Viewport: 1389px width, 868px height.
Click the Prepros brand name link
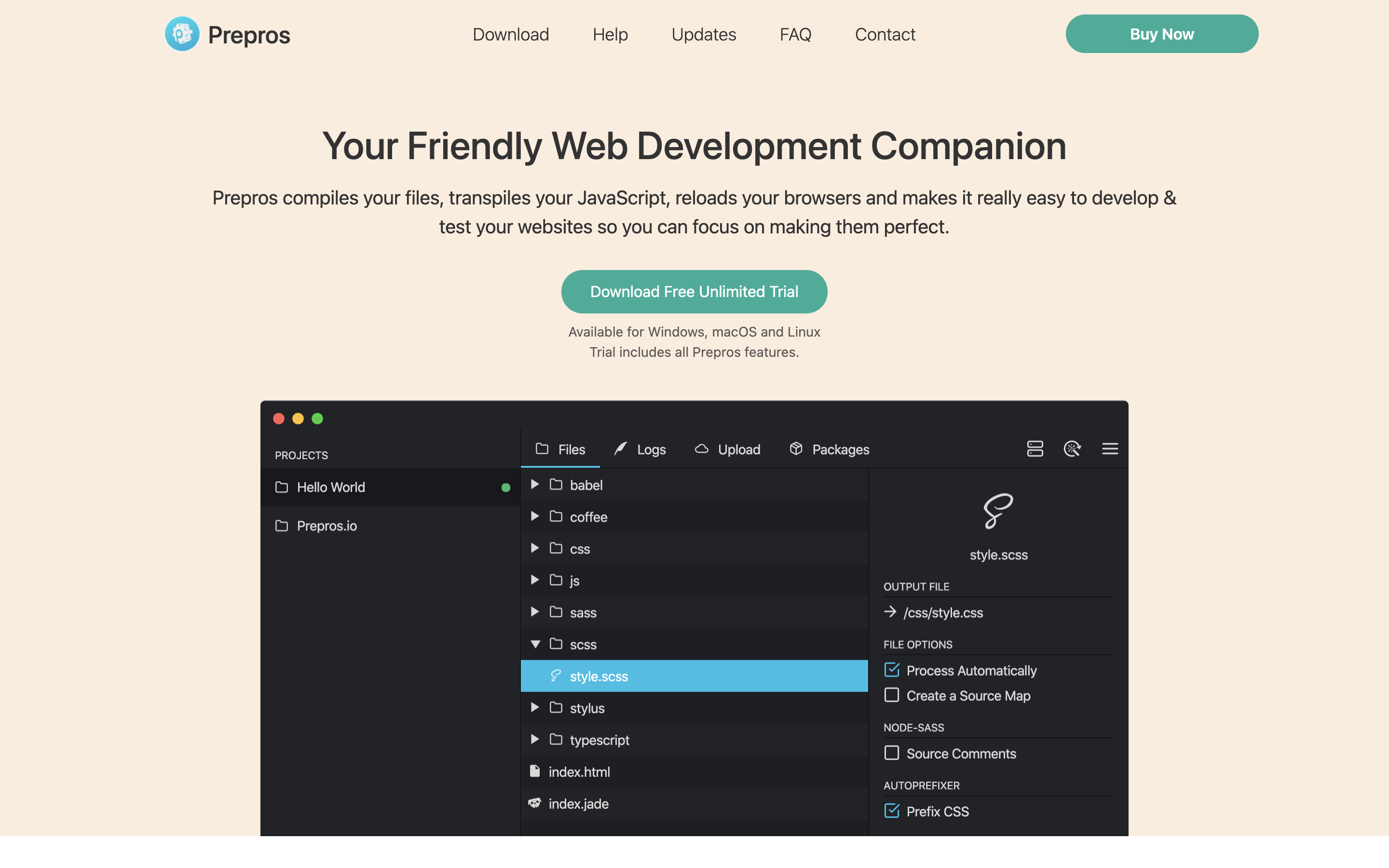249,35
